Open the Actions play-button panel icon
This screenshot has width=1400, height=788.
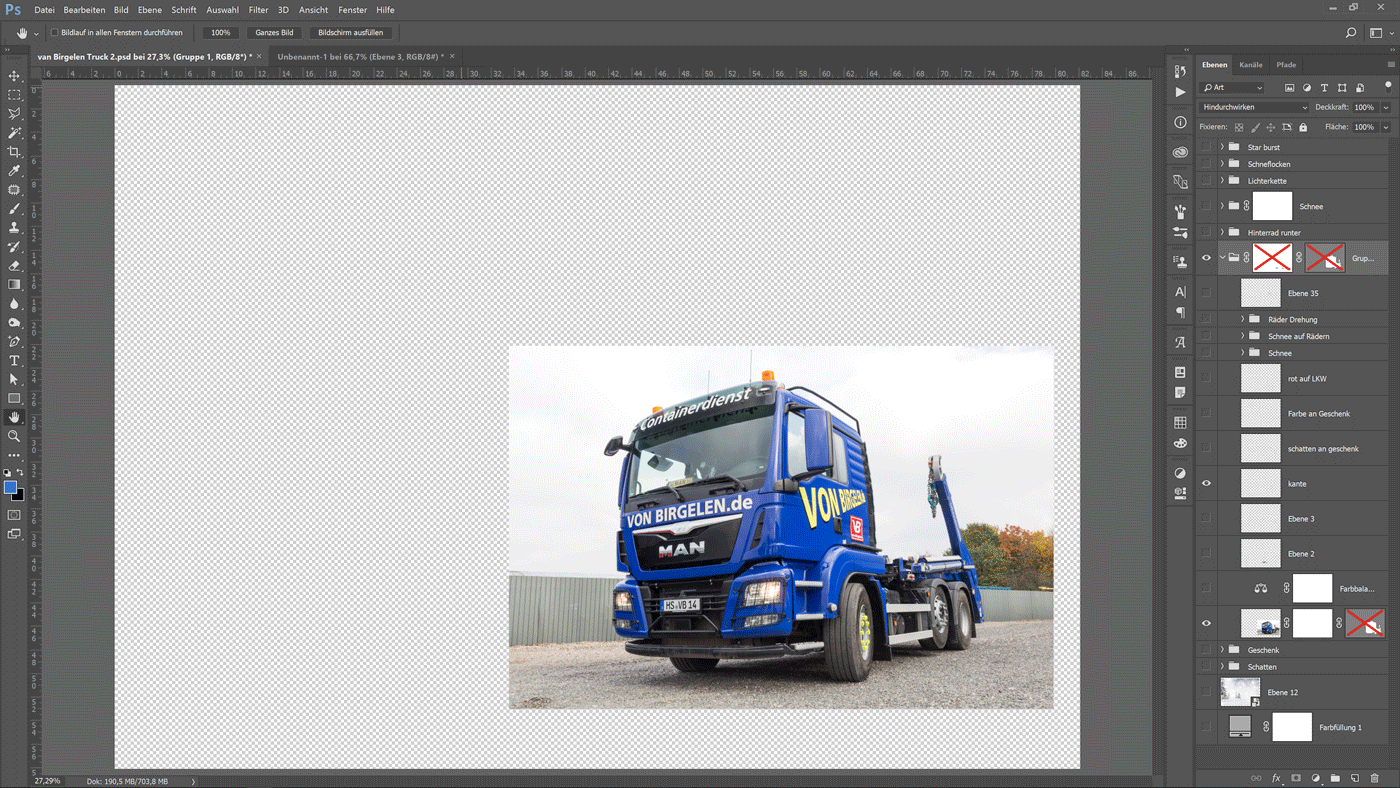(x=1180, y=92)
